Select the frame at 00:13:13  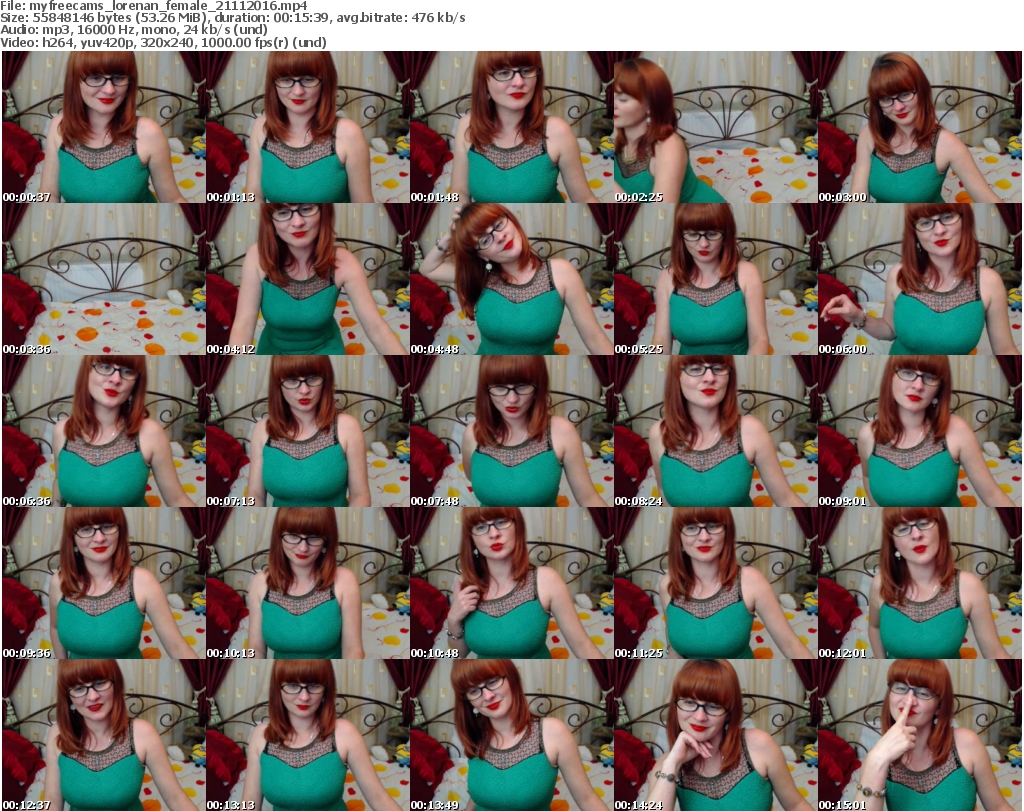(308, 735)
